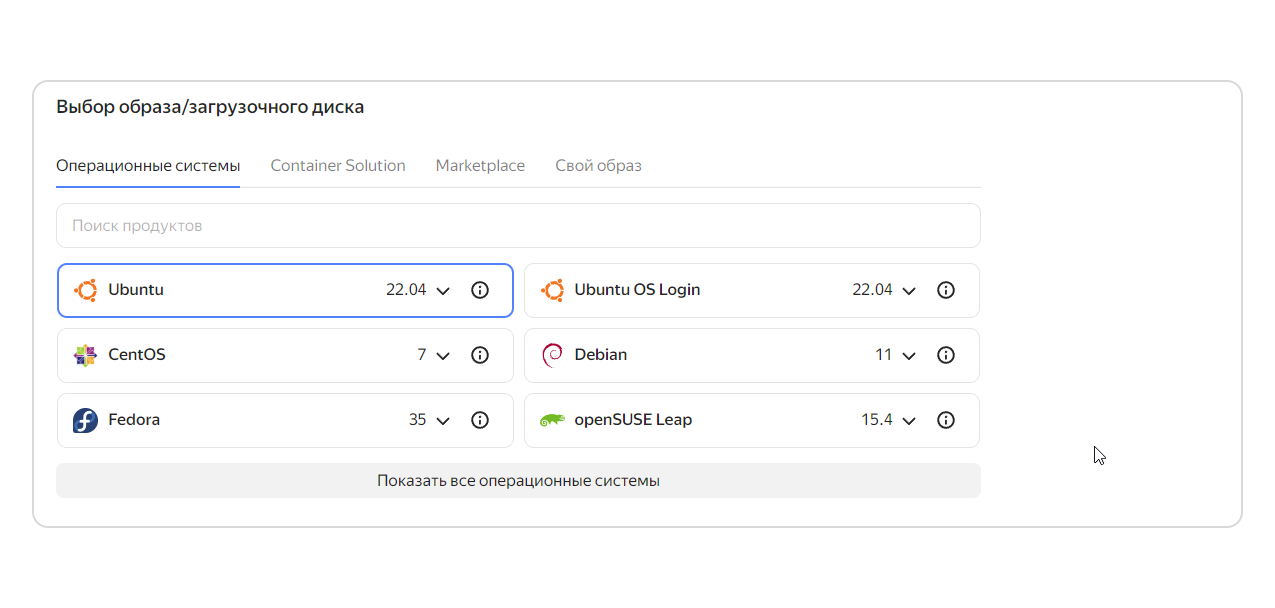This screenshot has width=1275, height=608.
Task: Select the Свой образ tab
Action: tap(598, 166)
